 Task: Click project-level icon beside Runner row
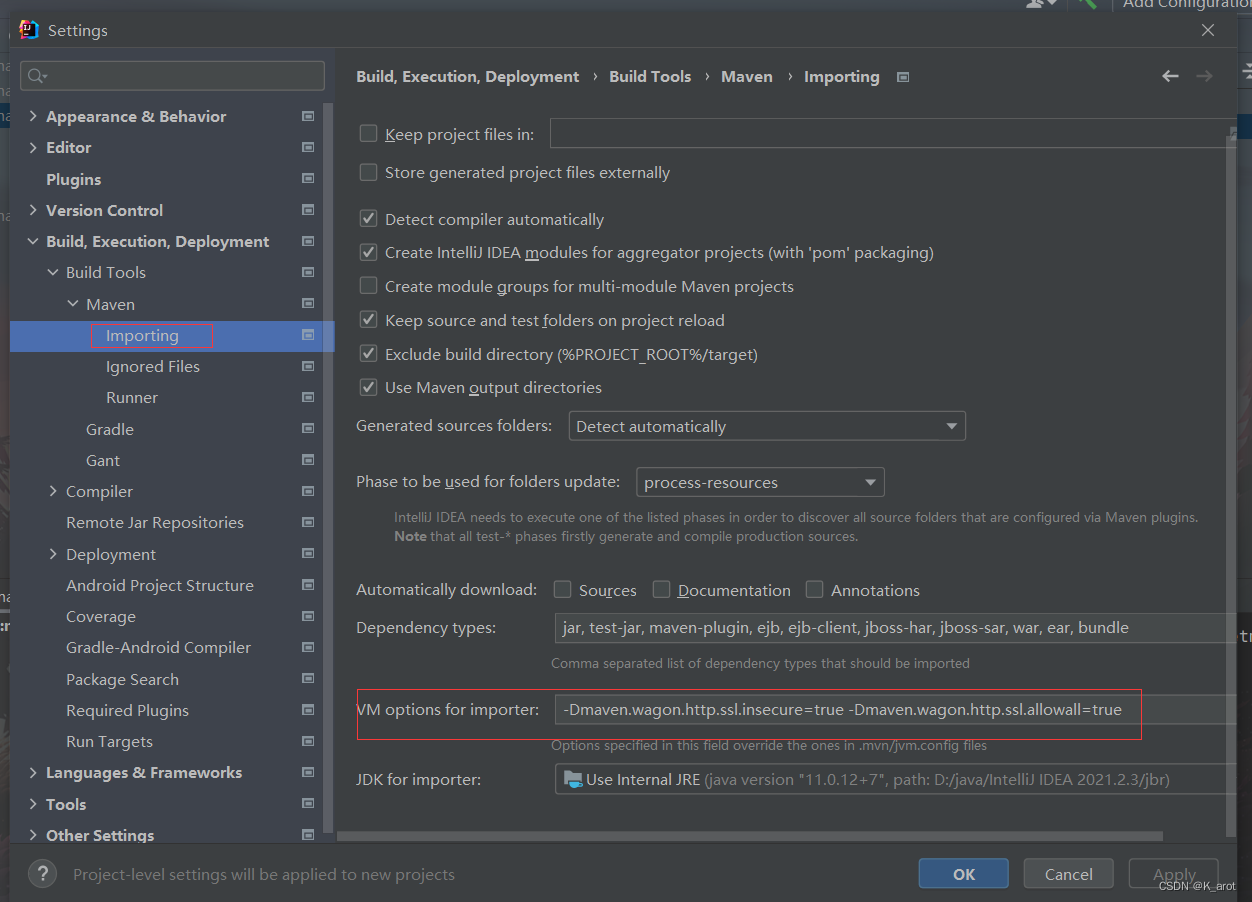[x=308, y=397]
